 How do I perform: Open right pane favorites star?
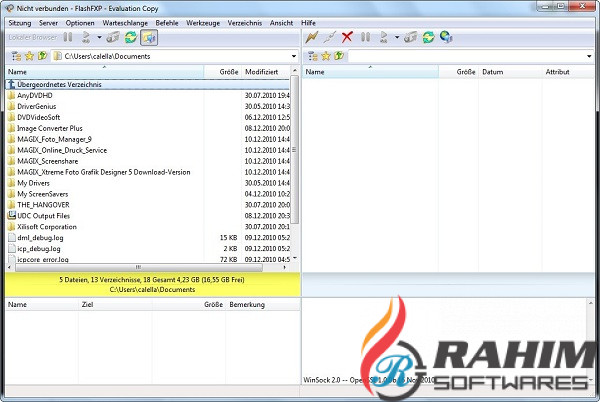pos(326,56)
